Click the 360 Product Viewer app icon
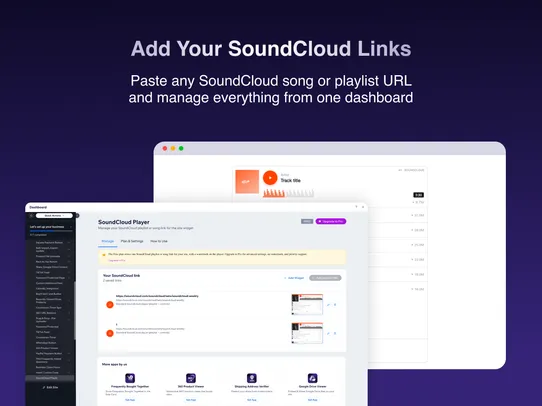The image size is (542, 406). coord(191,378)
